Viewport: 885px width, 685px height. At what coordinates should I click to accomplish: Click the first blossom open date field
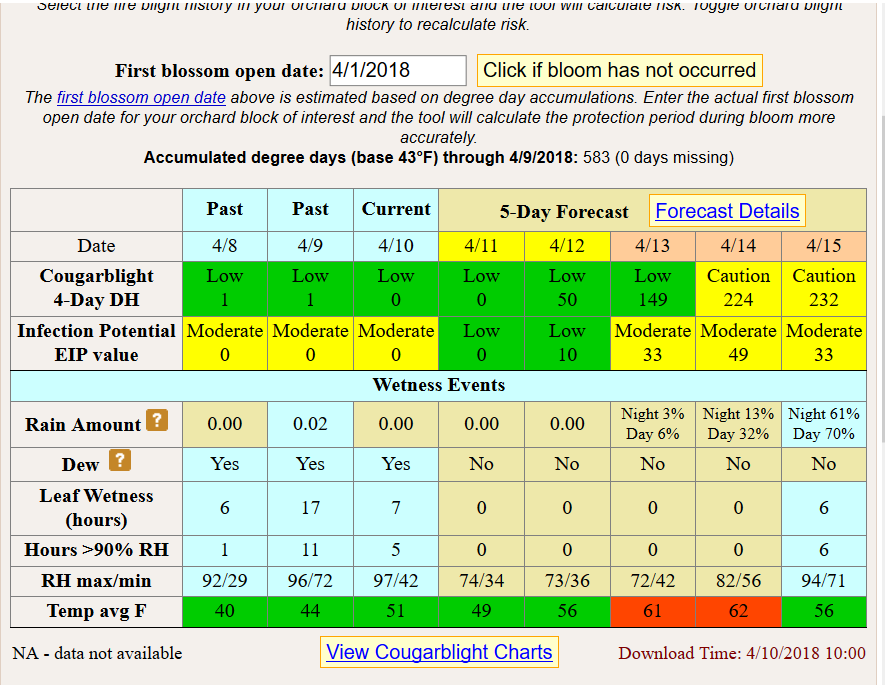click(396, 70)
